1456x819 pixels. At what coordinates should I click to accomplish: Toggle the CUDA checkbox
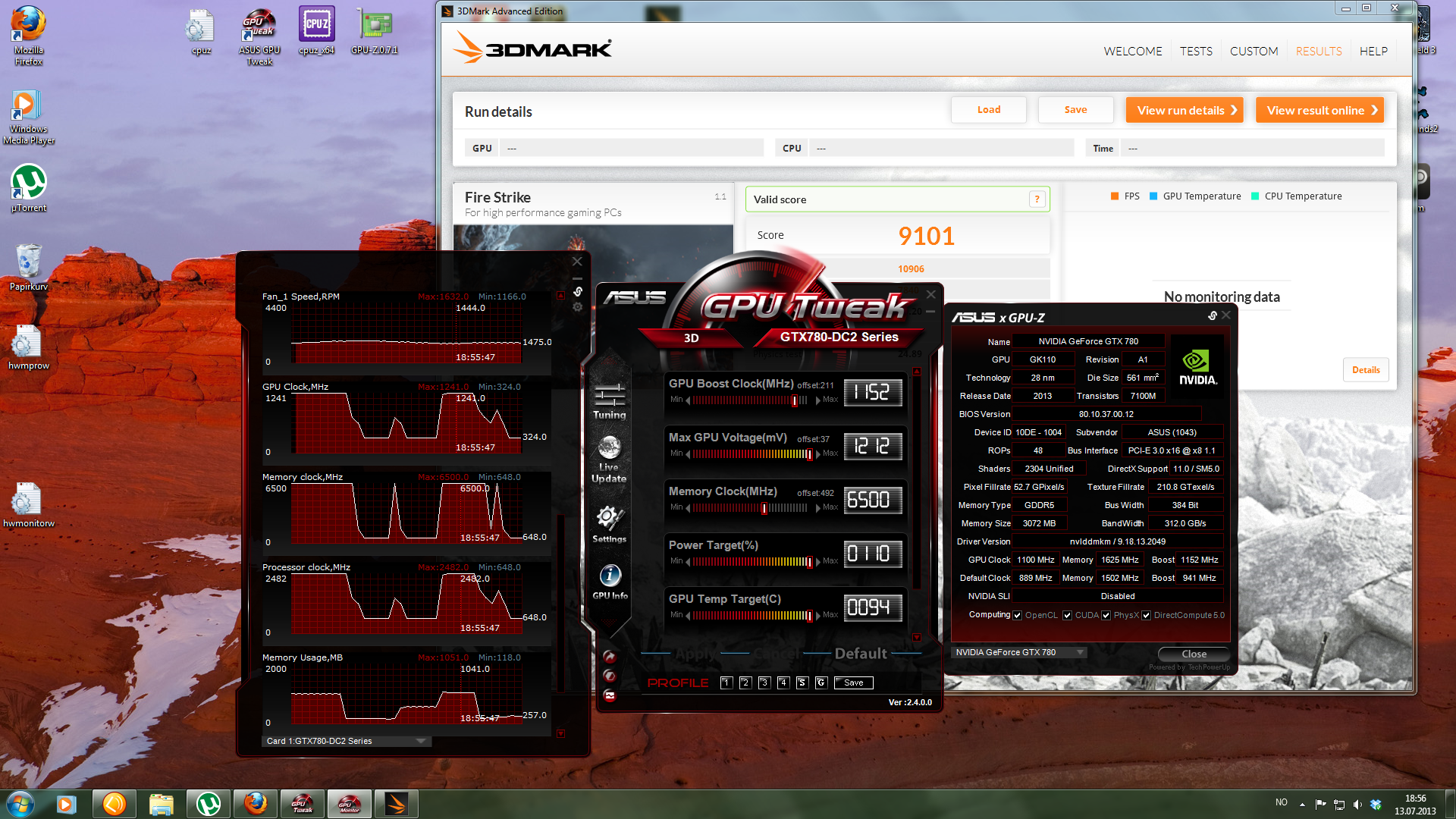1067,615
